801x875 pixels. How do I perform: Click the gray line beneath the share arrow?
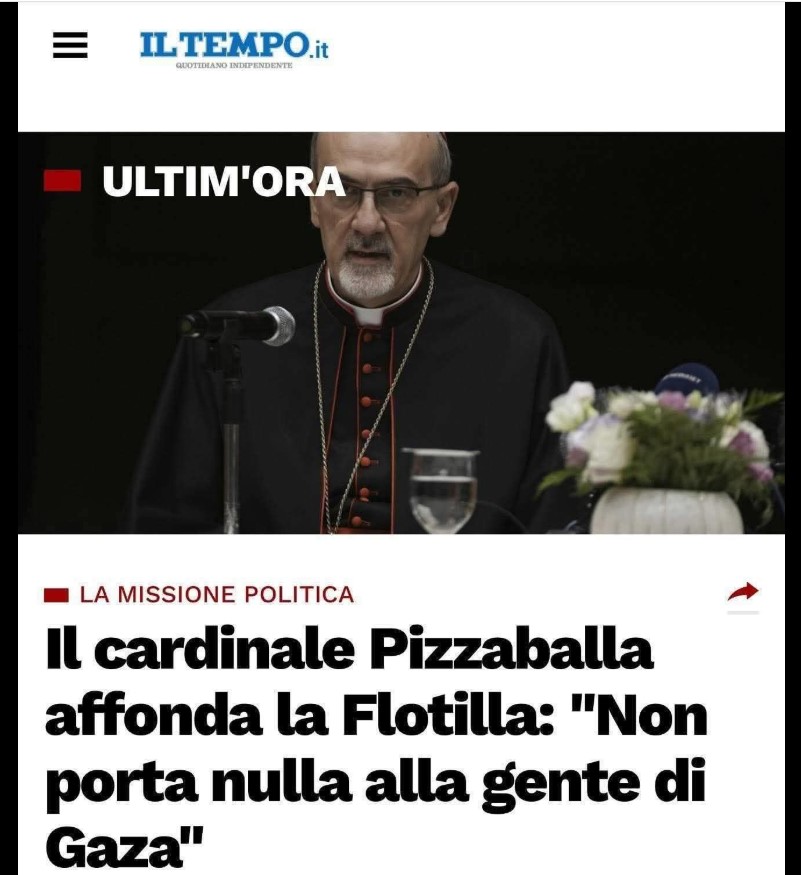(x=743, y=612)
